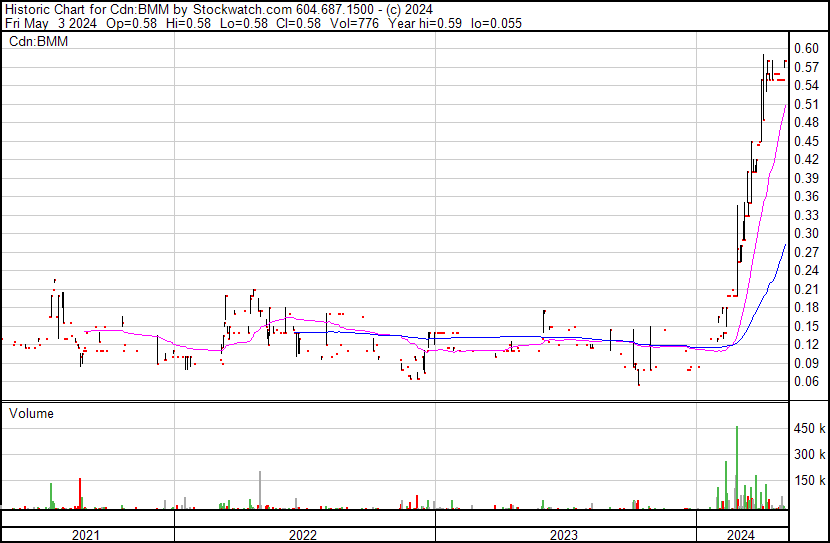Click the 2023 price low bar near 0.055
Screen dimensions: 830x543
tap(639, 377)
